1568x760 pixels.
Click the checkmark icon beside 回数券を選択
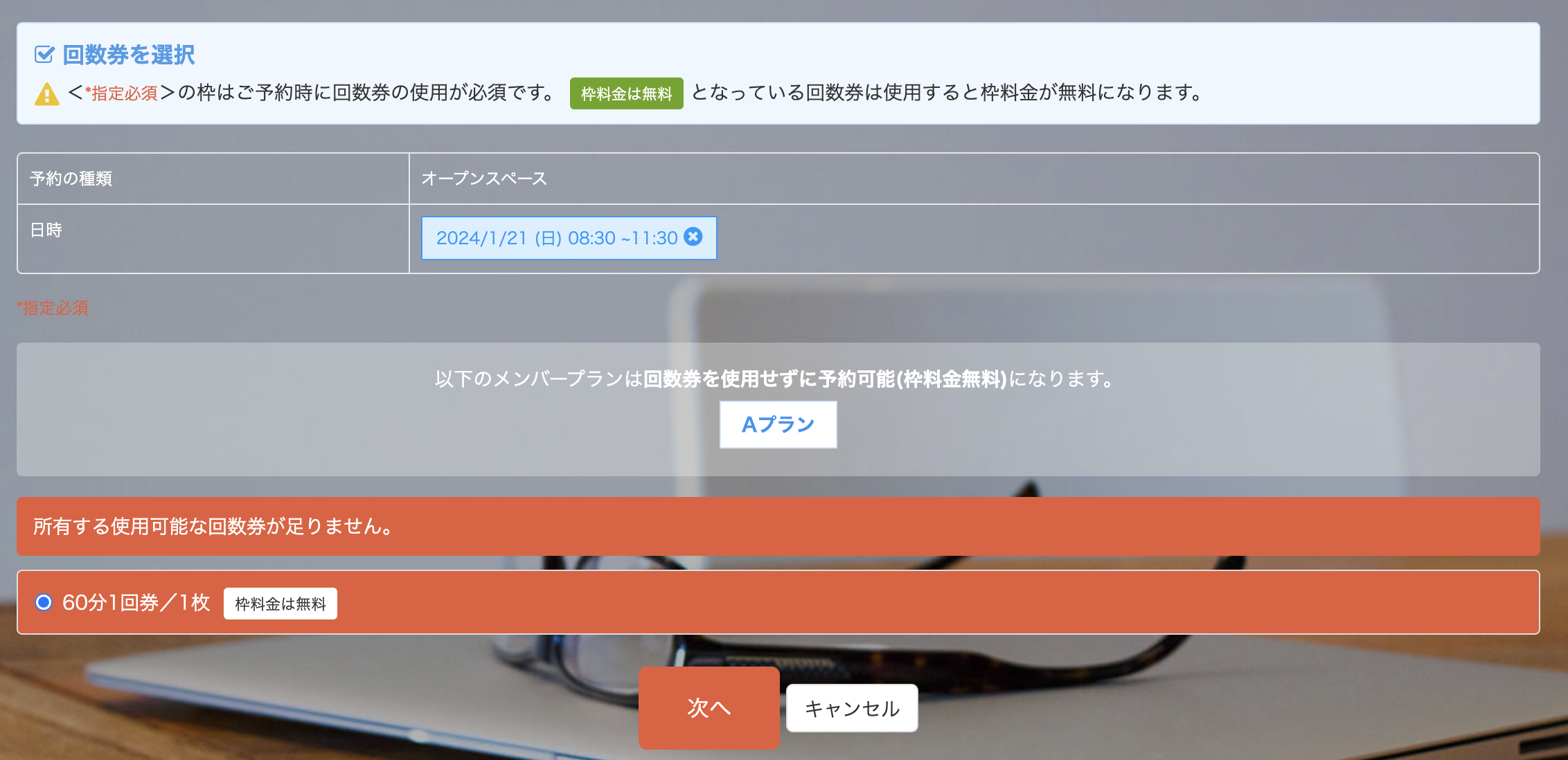tap(44, 55)
